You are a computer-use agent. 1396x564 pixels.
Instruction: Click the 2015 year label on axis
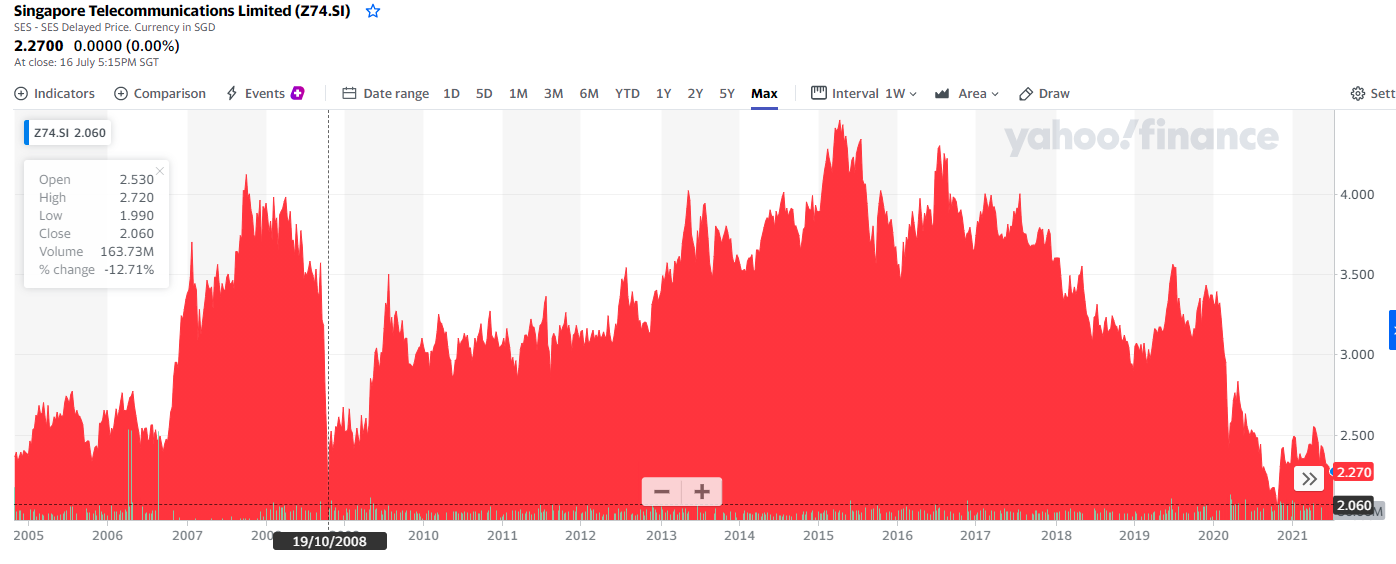[x=818, y=536]
